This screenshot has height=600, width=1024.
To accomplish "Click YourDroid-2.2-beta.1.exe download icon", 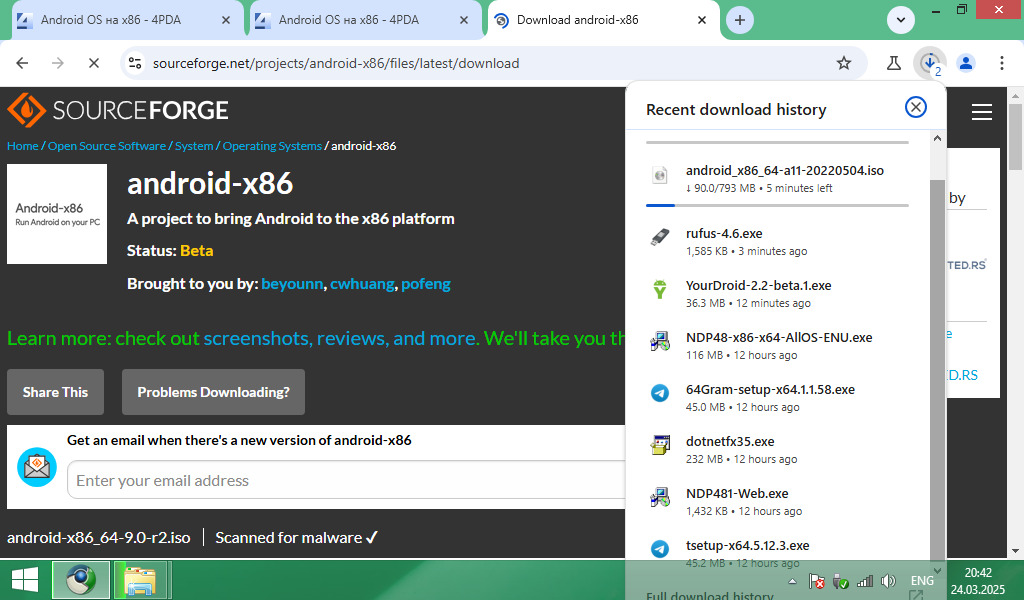I will (x=660, y=289).
